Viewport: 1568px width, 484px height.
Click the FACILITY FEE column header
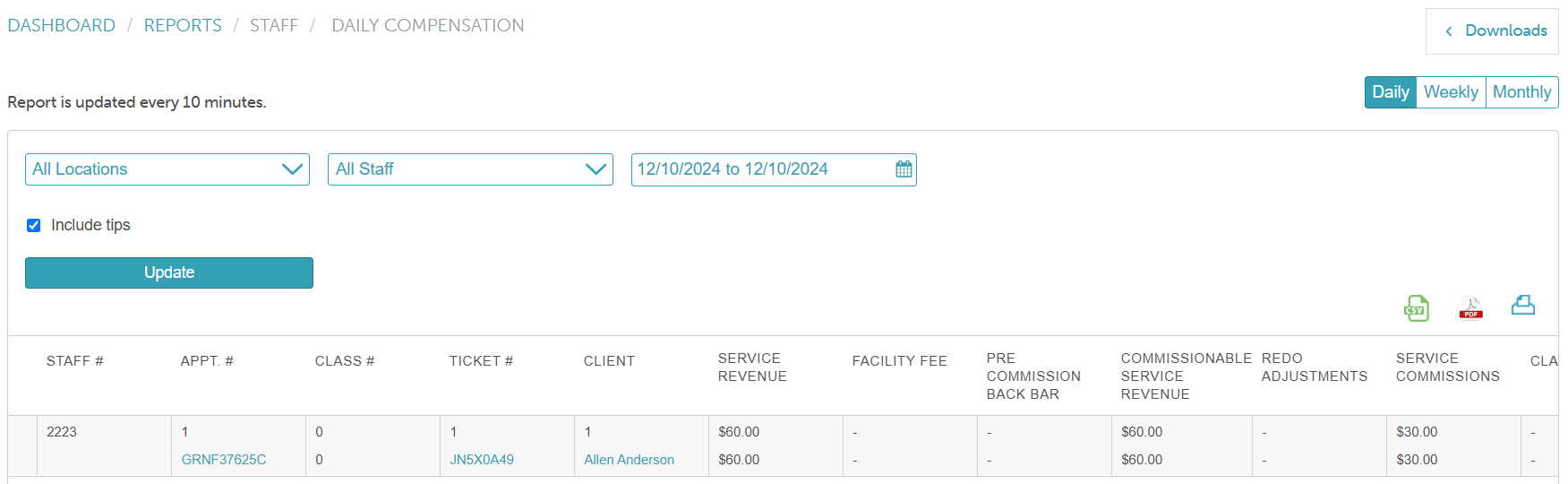tap(899, 361)
